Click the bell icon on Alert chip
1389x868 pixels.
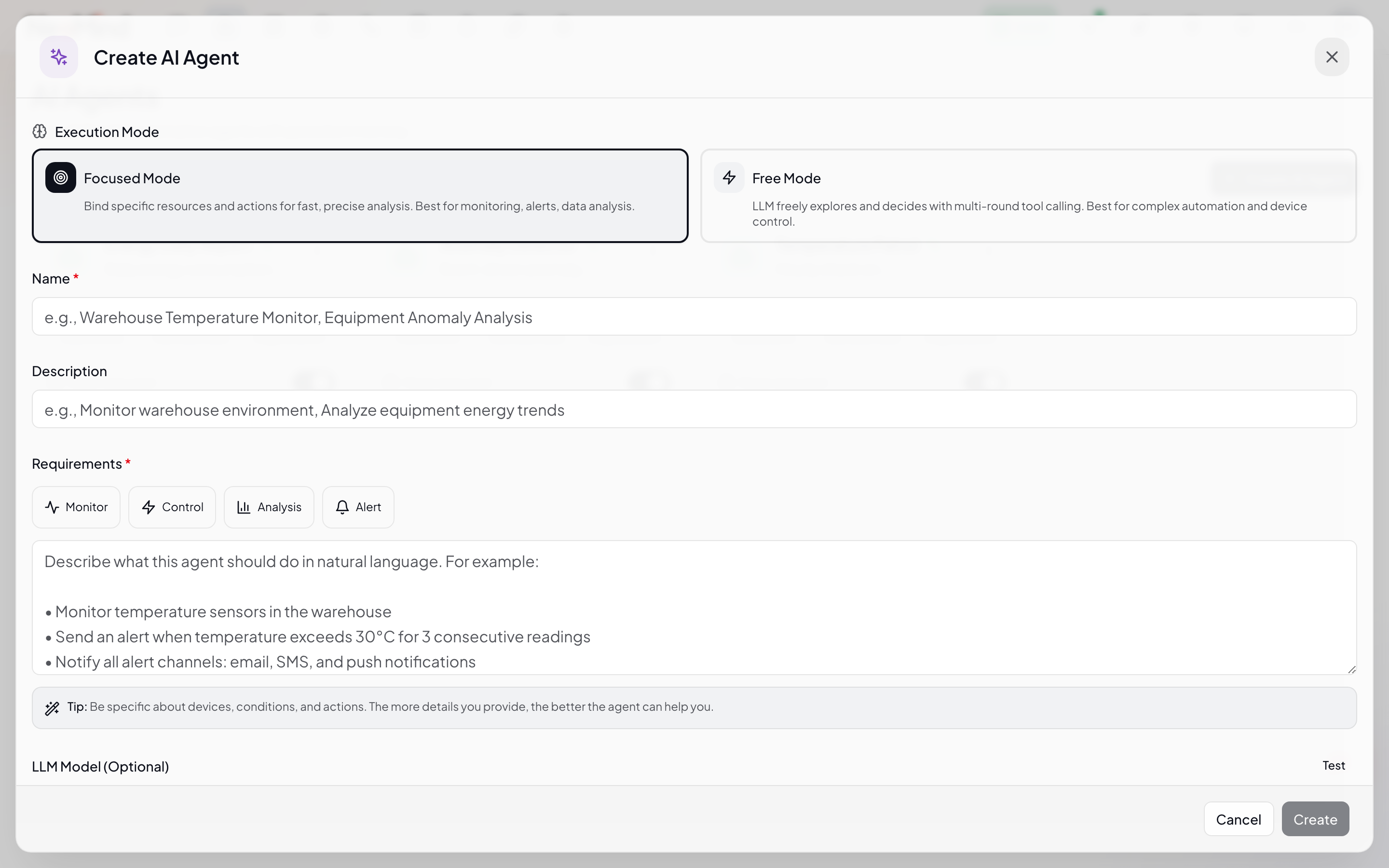coord(342,507)
